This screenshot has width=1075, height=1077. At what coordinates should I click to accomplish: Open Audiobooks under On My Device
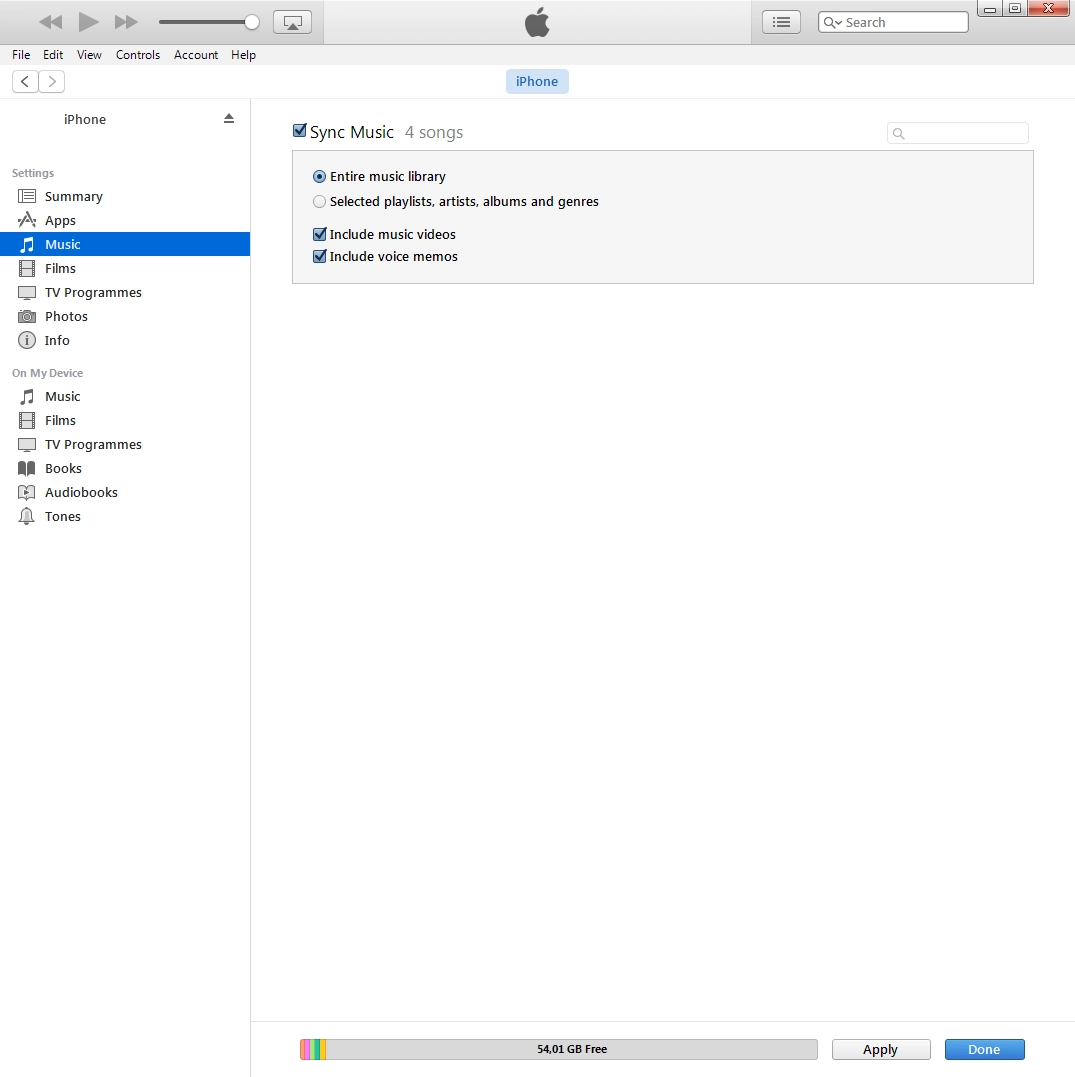(81, 493)
